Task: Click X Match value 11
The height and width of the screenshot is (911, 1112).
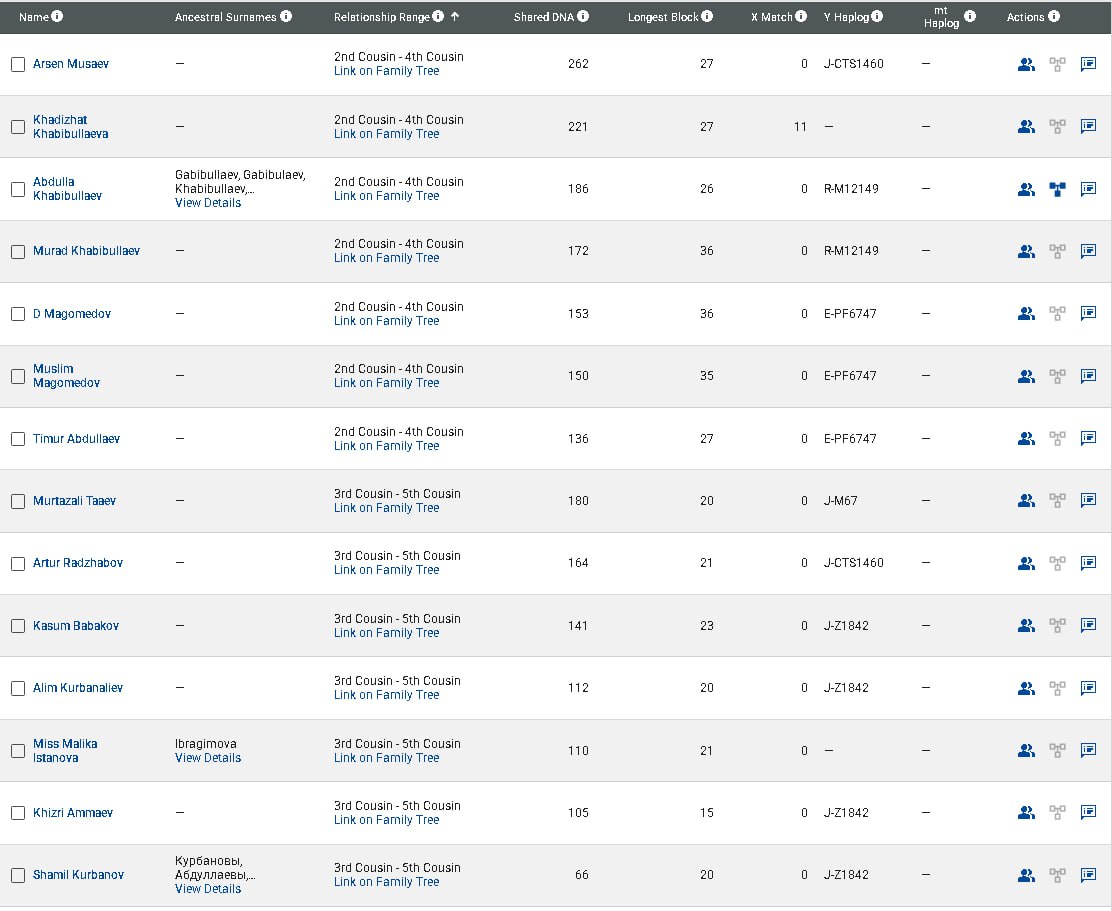Action: pos(801,127)
